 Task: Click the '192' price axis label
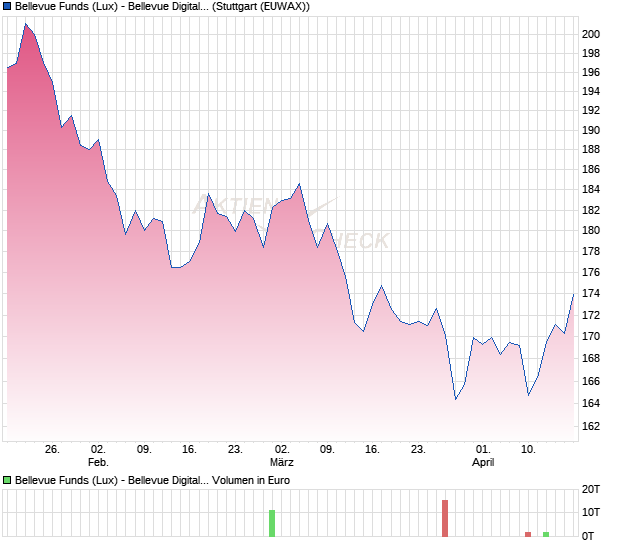[x=591, y=110]
